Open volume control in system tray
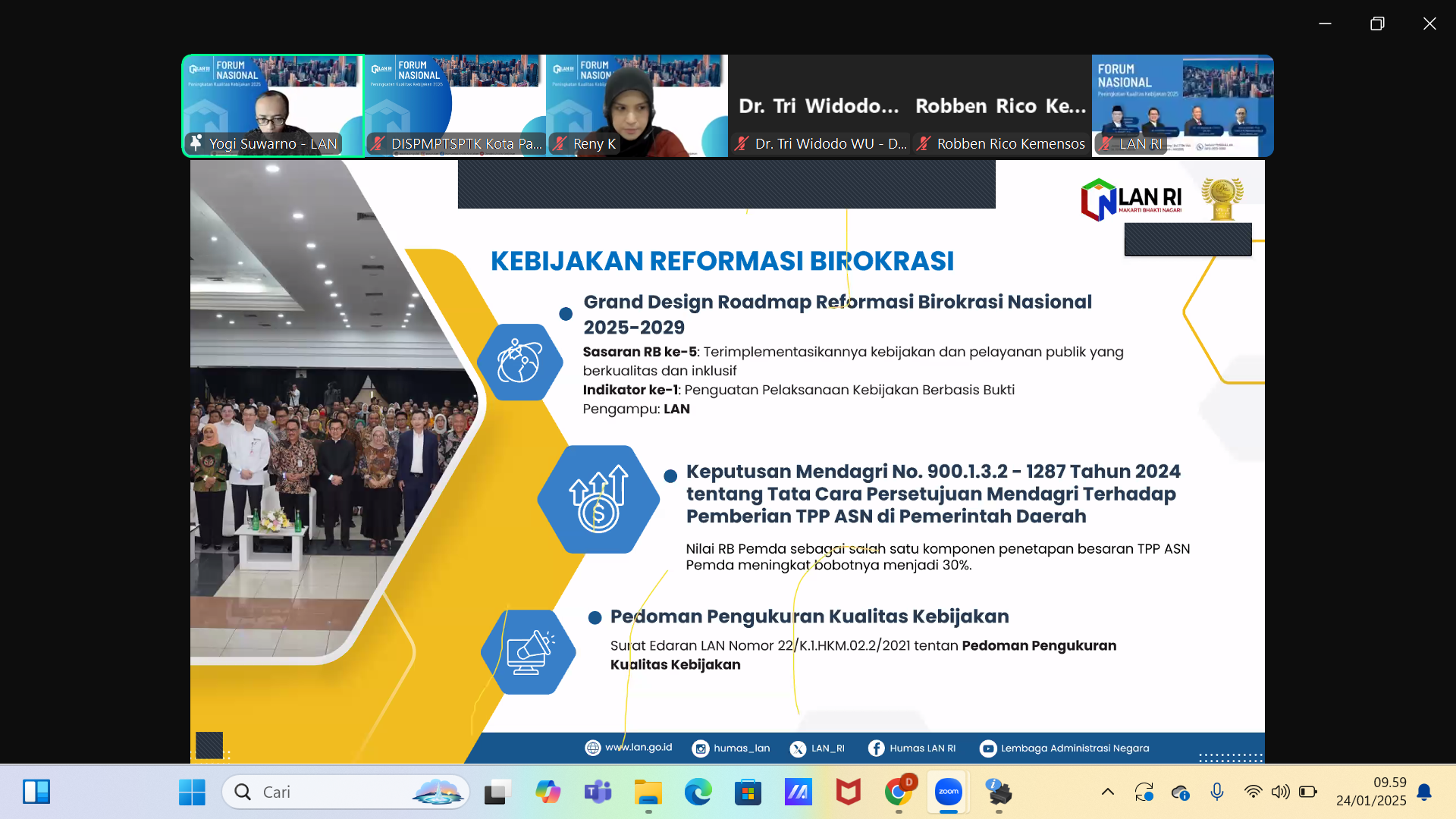Image resolution: width=1456 pixels, height=819 pixels. (x=1281, y=792)
